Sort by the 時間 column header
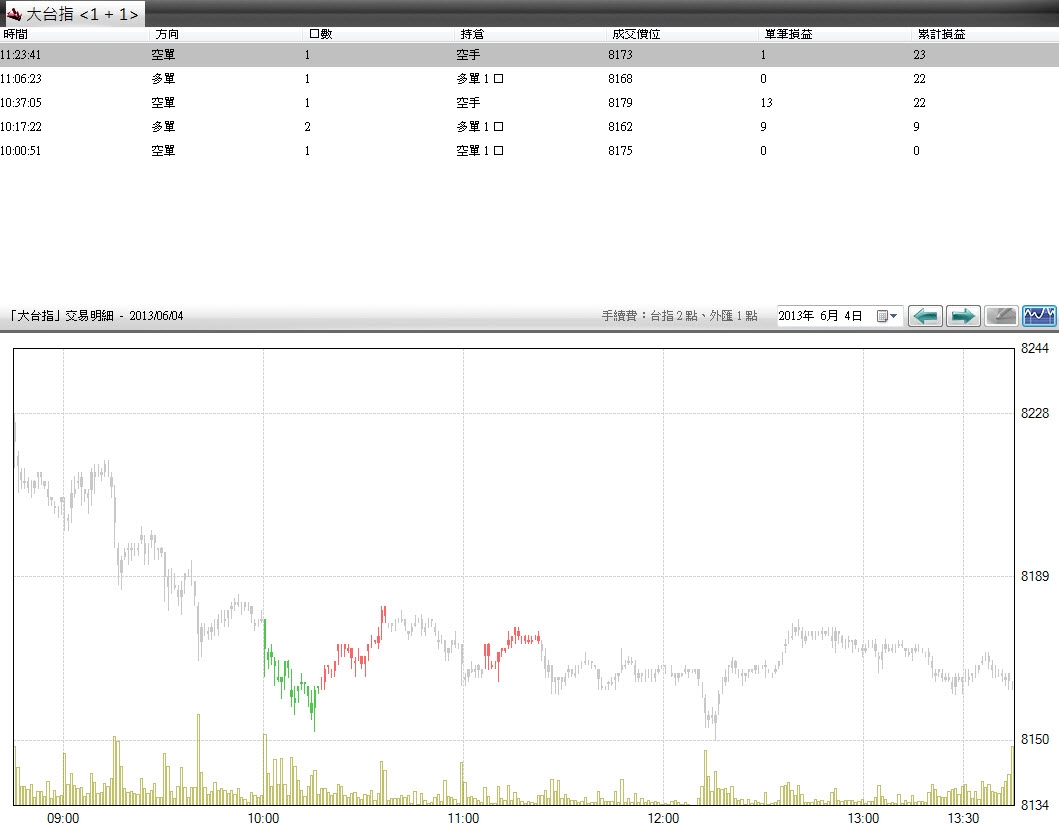The height and width of the screenshot is (830, 1059). (x=16, y=35)
